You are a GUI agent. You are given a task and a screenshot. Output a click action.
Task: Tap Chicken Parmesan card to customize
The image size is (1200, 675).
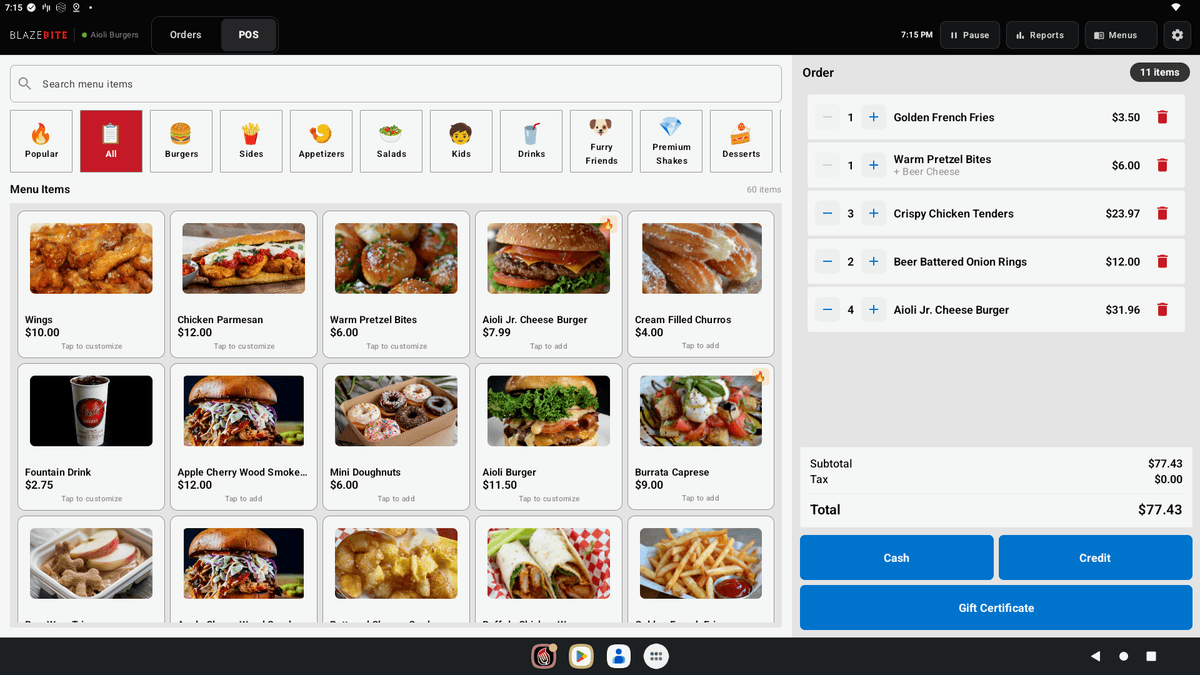(244, 284)
